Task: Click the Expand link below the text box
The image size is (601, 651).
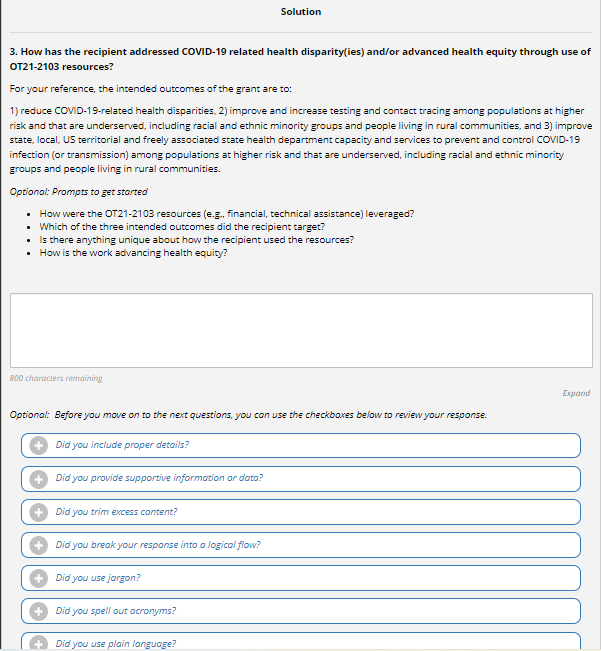Action: (576, 394)
